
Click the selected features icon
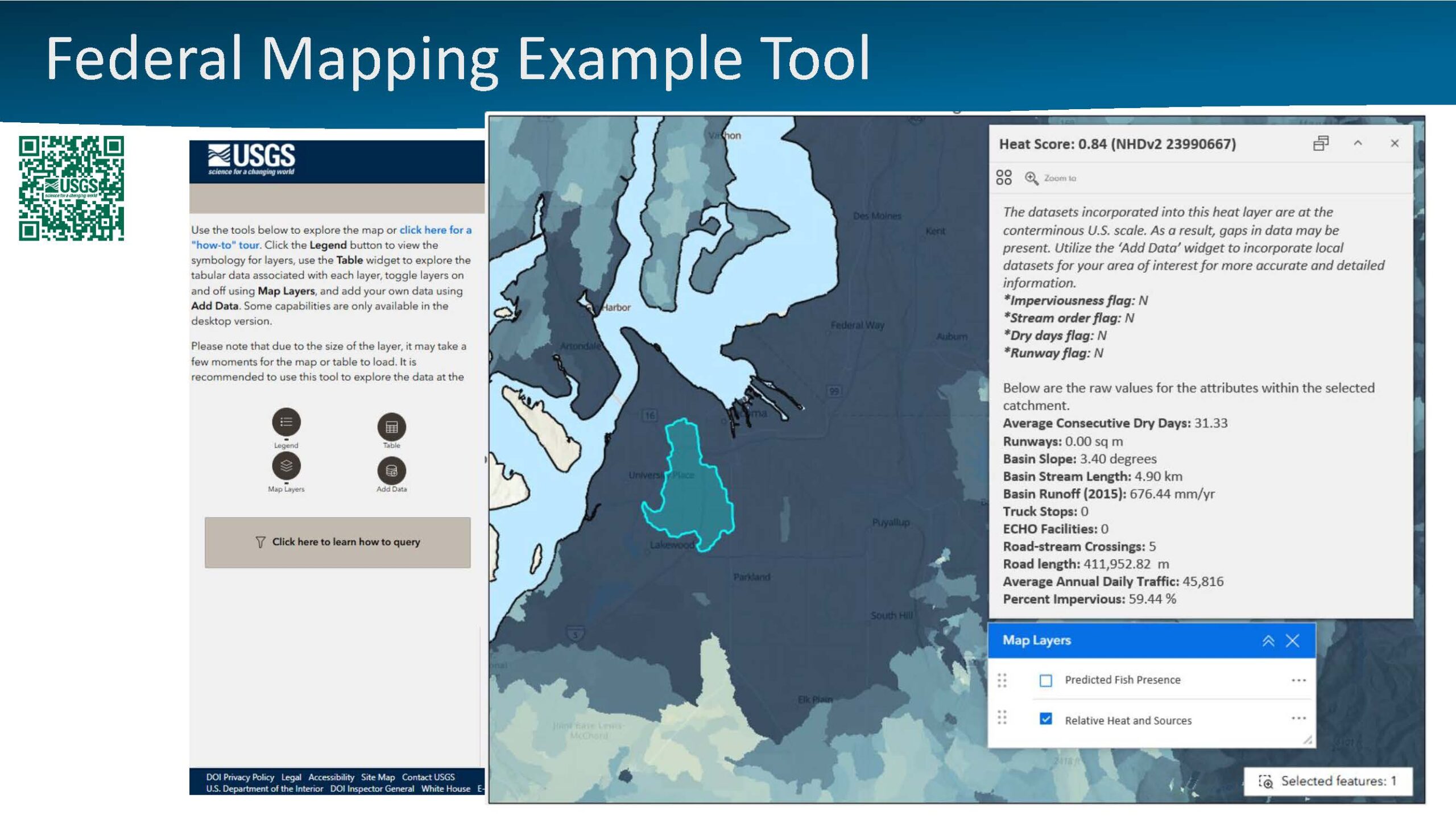pyautogui.click(x=1265, y=781)
